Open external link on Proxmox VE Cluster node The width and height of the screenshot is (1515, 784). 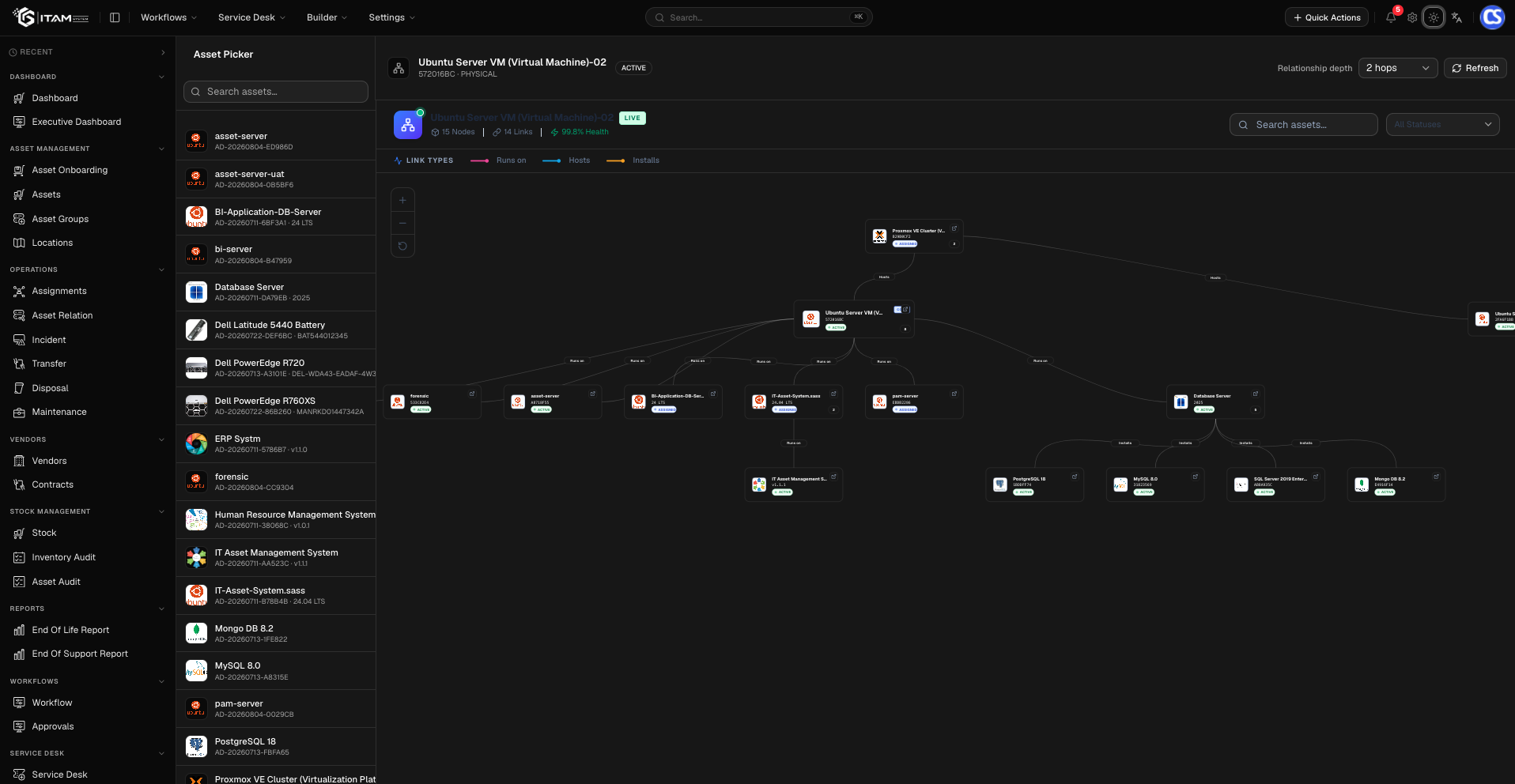click(954, 228)
